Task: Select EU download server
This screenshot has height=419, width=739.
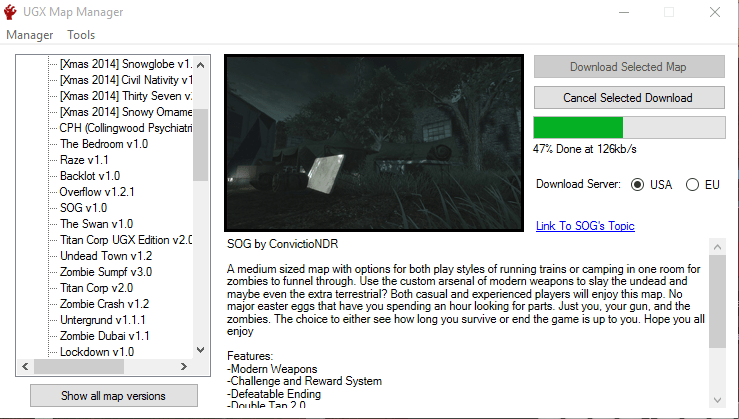Action: pos(703,185)
